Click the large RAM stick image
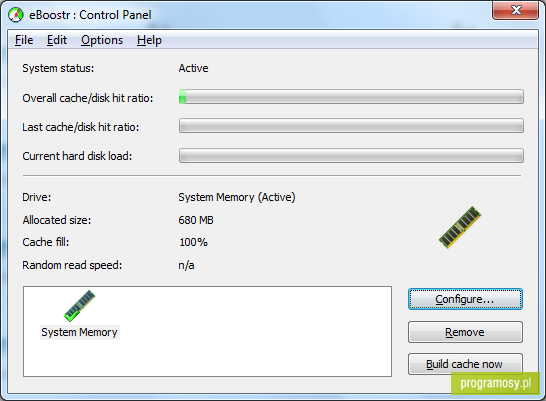The image size is (546, 401). point(460,227)
